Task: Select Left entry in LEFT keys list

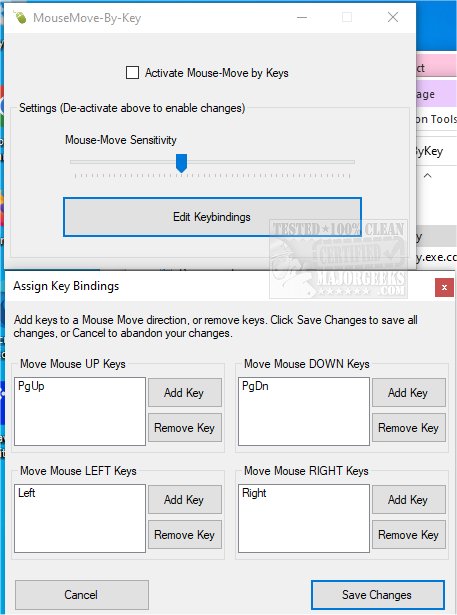Action: [27, 493]
